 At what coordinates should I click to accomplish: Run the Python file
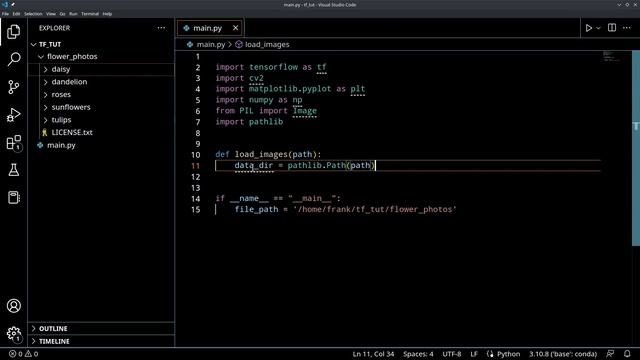click(x=589, y=28)
